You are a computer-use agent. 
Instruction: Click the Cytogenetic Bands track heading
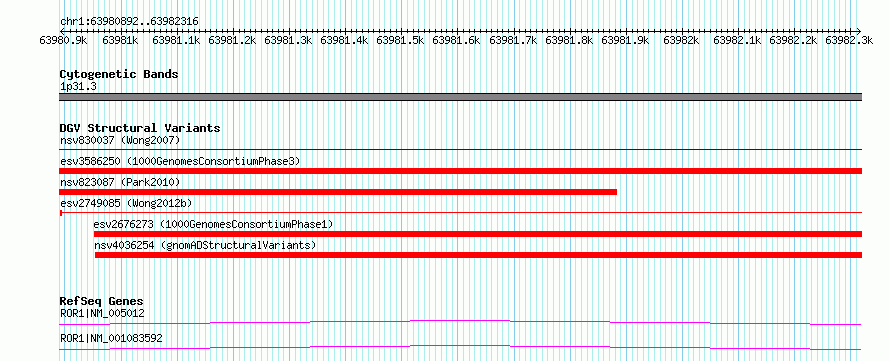click(x=119, y=74)
